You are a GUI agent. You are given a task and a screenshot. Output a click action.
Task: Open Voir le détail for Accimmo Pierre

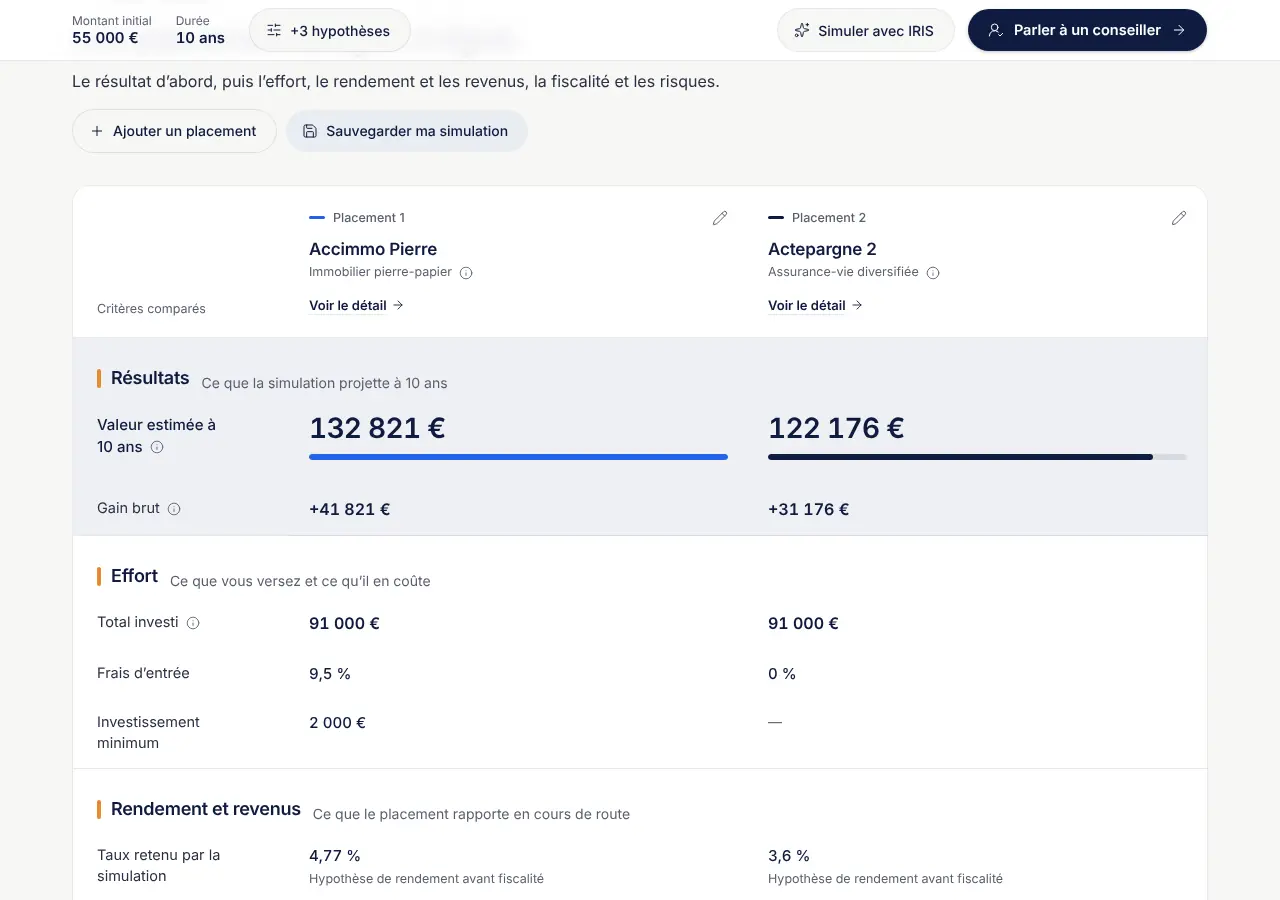[x=356, y=306]
